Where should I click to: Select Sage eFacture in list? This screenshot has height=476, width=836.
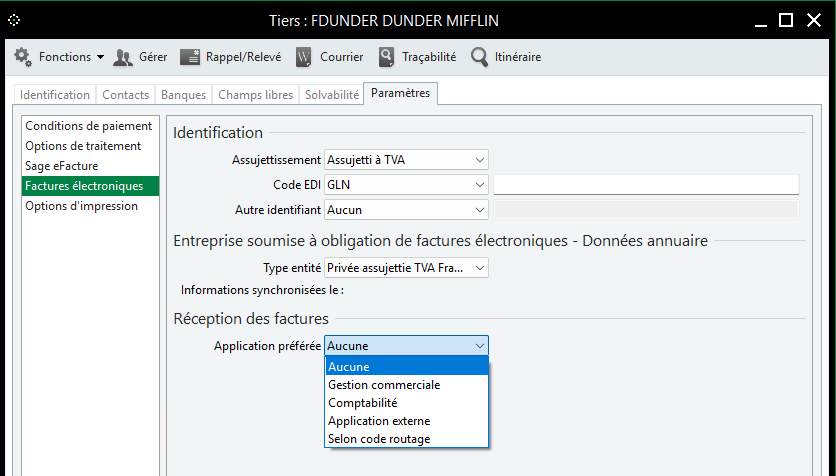90,166
